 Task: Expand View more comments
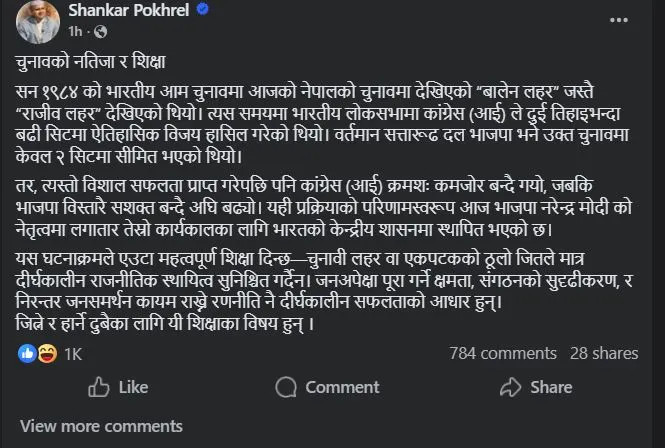[101, 426]
